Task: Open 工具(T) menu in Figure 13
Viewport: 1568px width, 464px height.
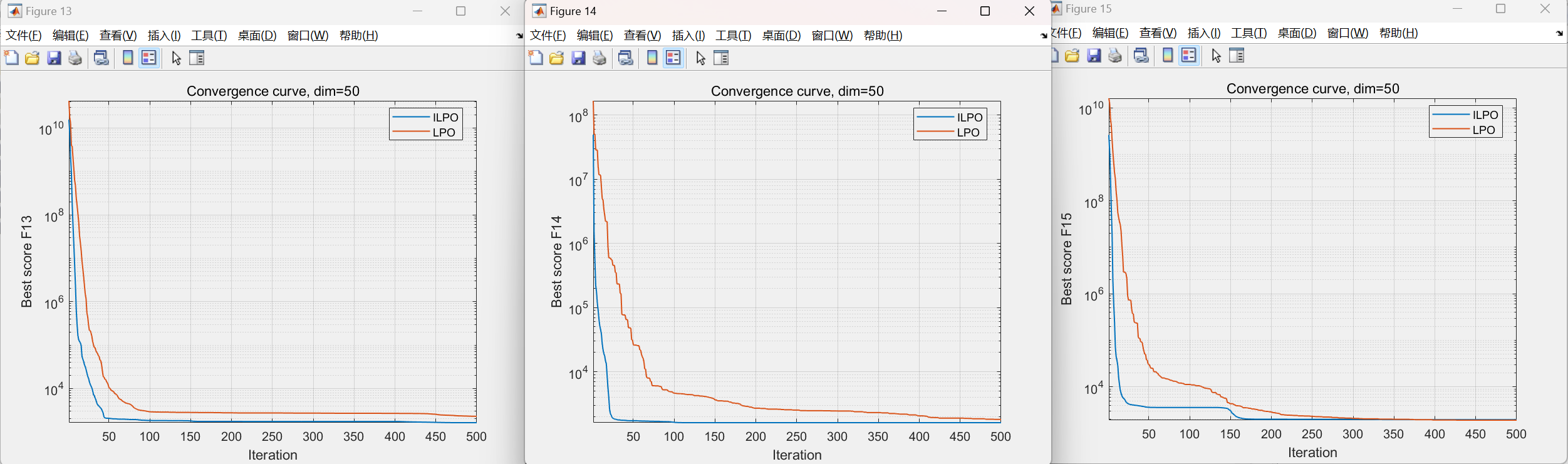Action: point(209,36)
